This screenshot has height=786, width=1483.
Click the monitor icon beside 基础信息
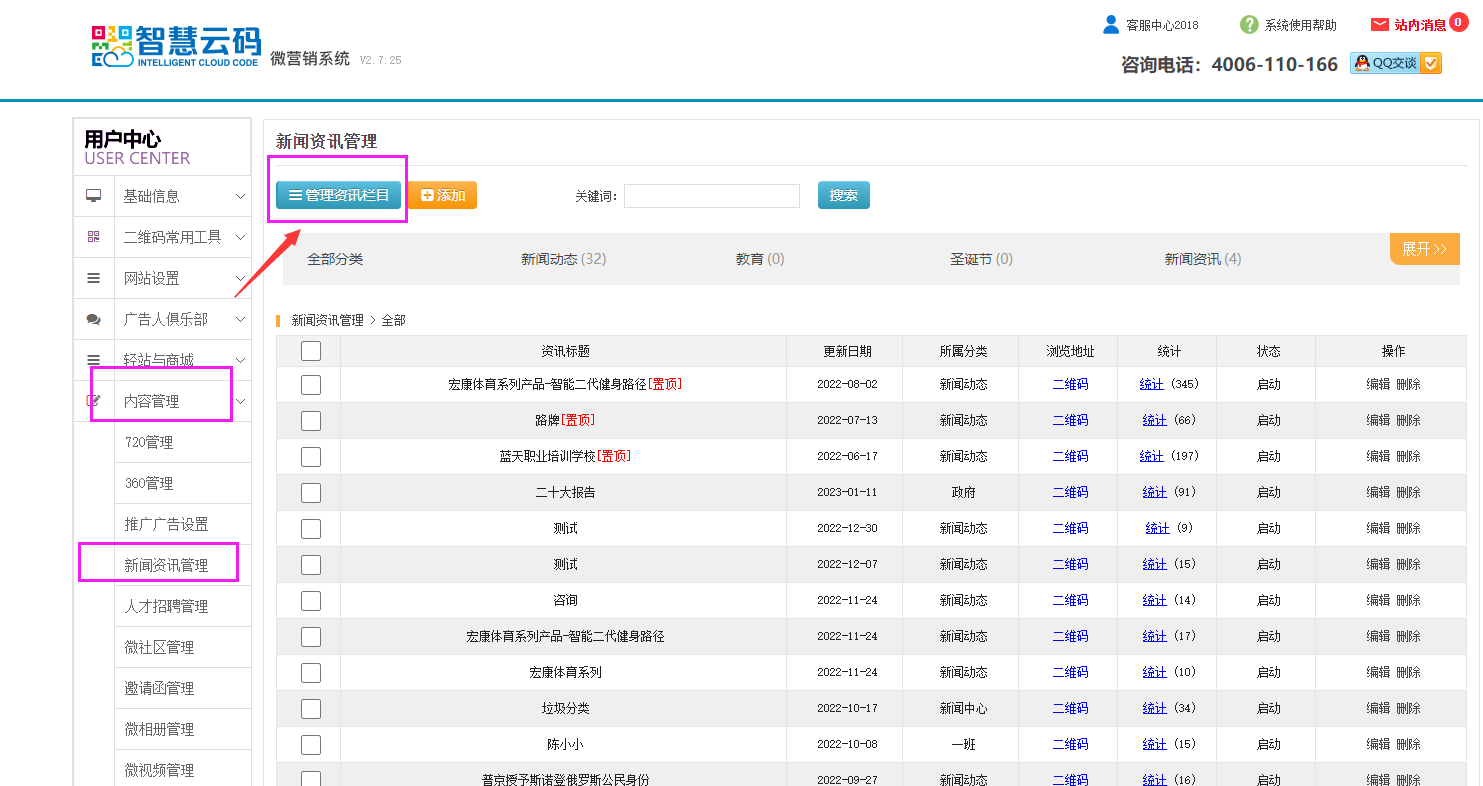[x=93, y=196]
